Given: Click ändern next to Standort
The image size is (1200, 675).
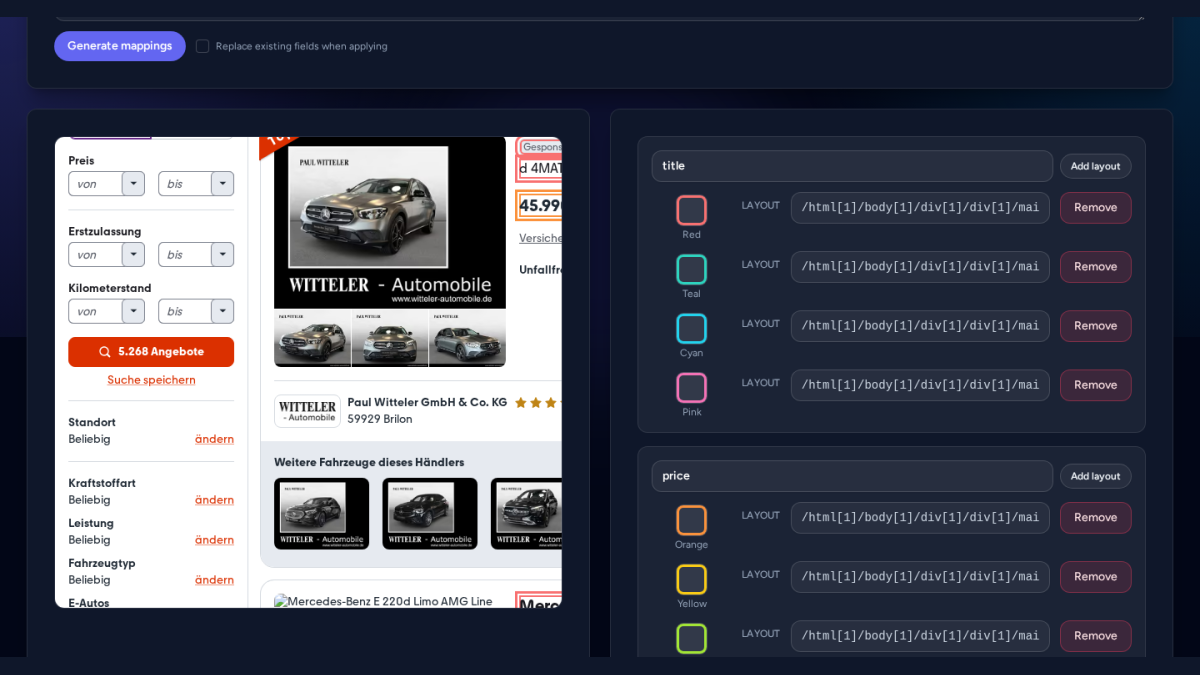Looking at the screenshot, I should click(x=214, y=439).
